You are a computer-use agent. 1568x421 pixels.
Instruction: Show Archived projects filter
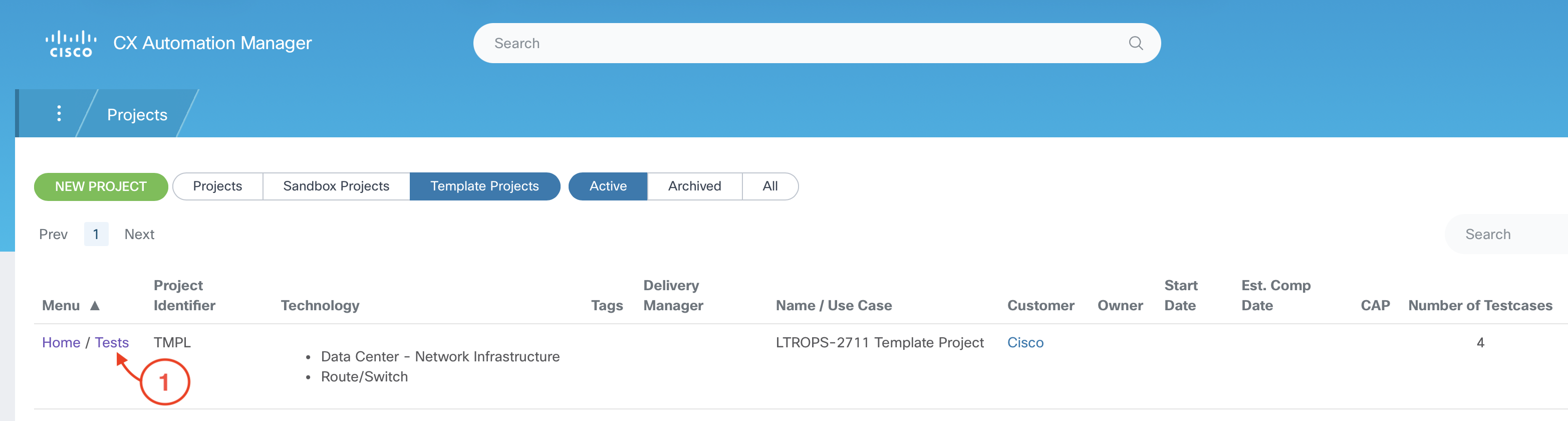pos(694,186)
